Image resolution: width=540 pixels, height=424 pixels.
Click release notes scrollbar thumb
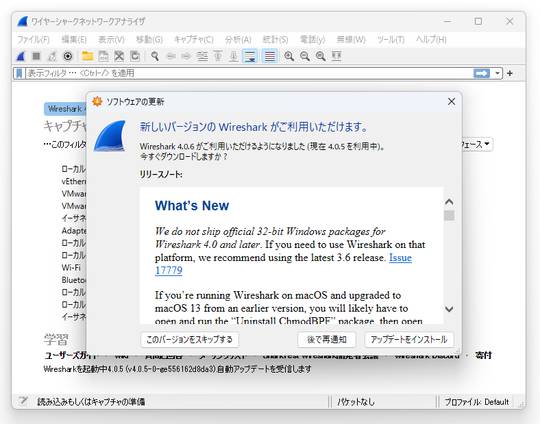click(449, 216)
